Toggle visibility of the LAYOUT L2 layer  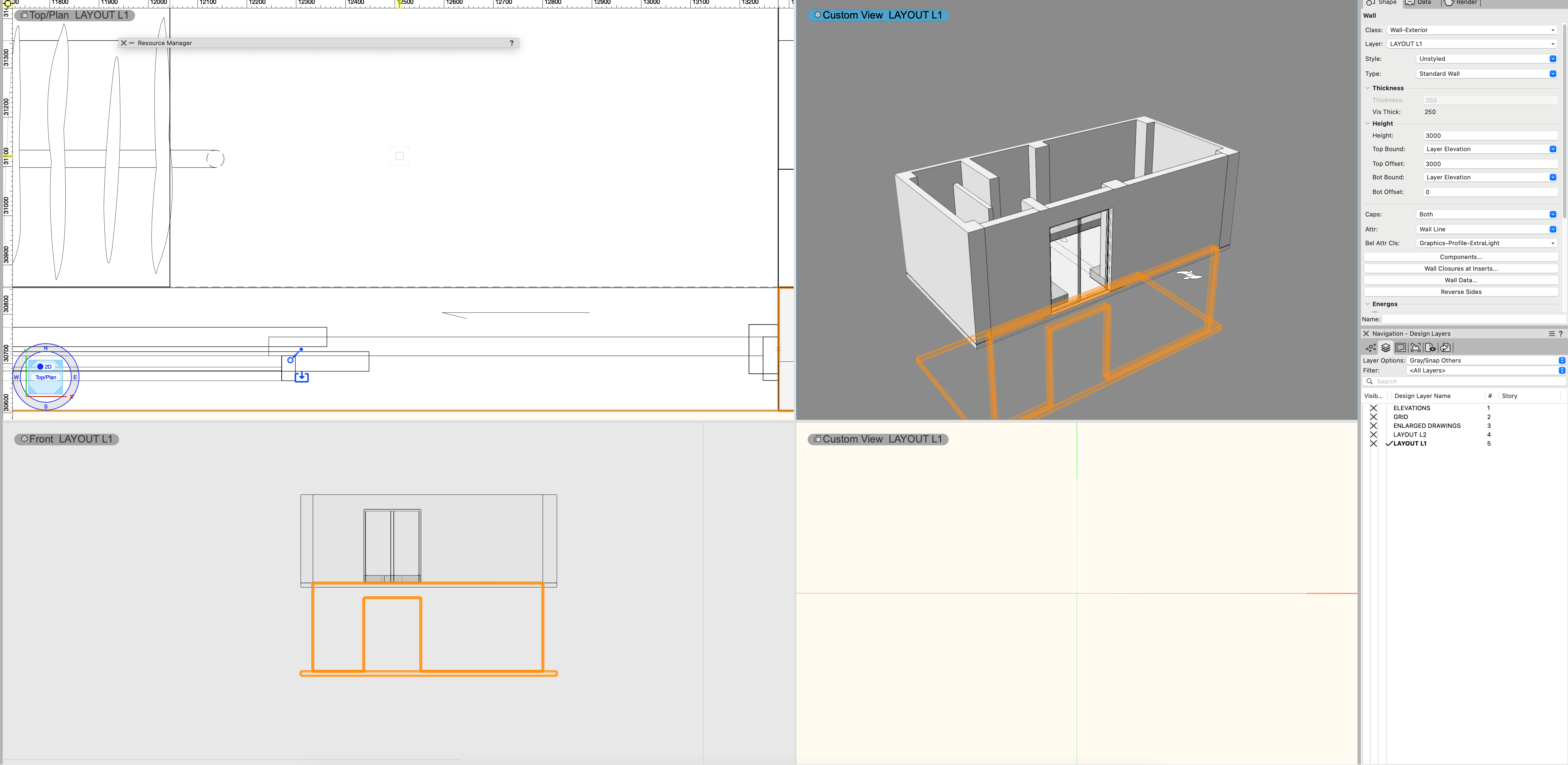(x=1374, y=434)
